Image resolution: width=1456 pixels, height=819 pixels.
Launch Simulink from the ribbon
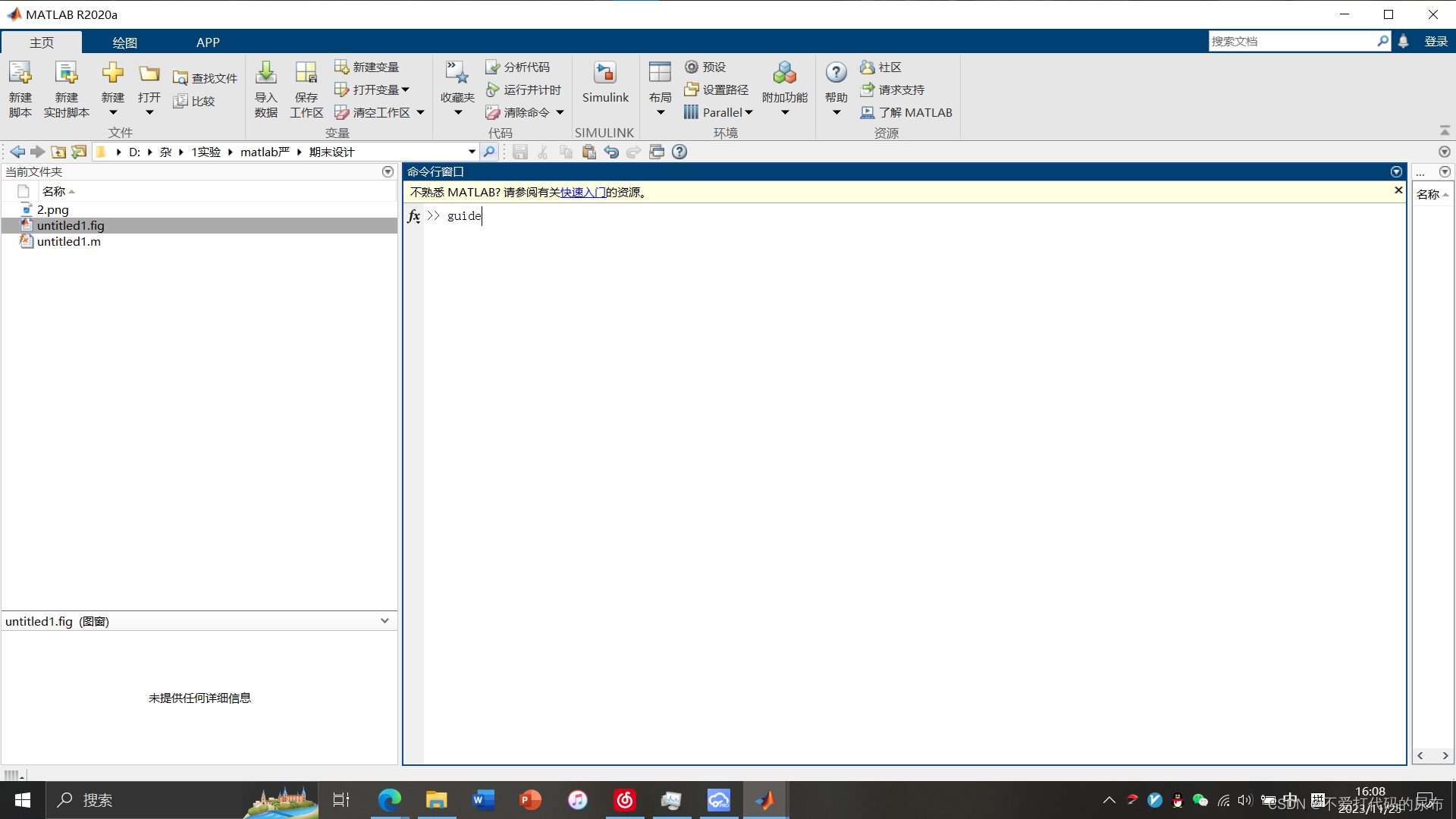point(605,82)
